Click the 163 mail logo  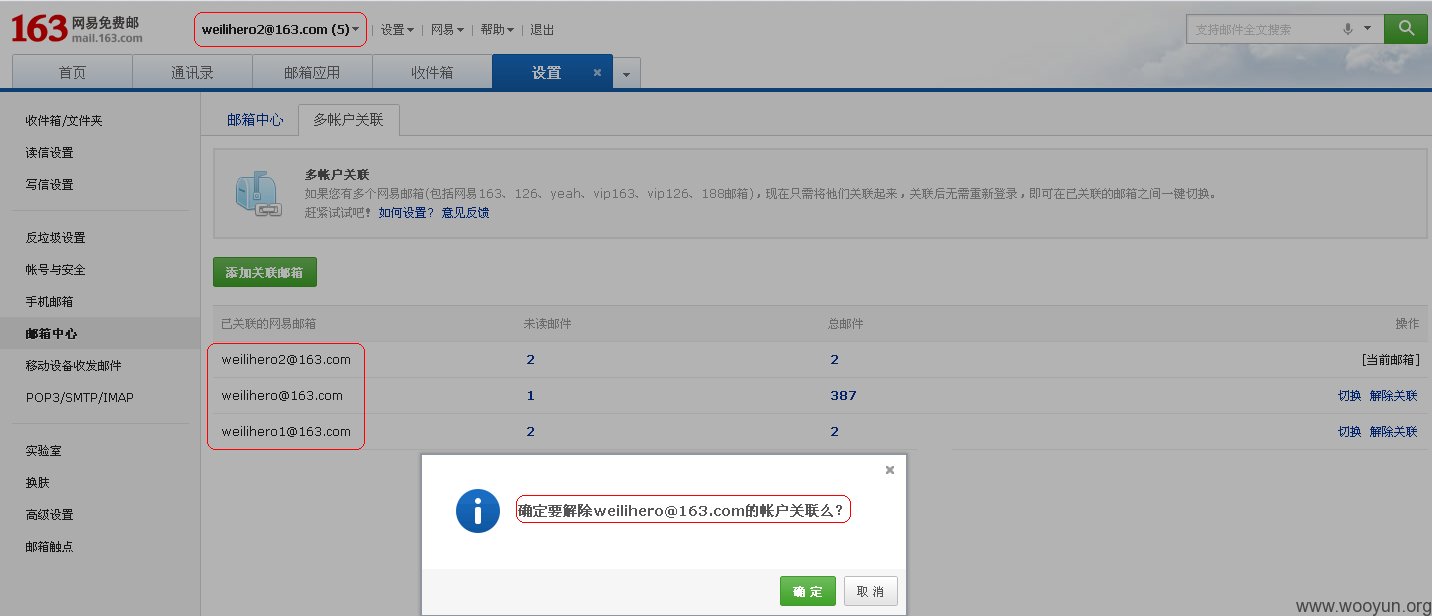76,29
